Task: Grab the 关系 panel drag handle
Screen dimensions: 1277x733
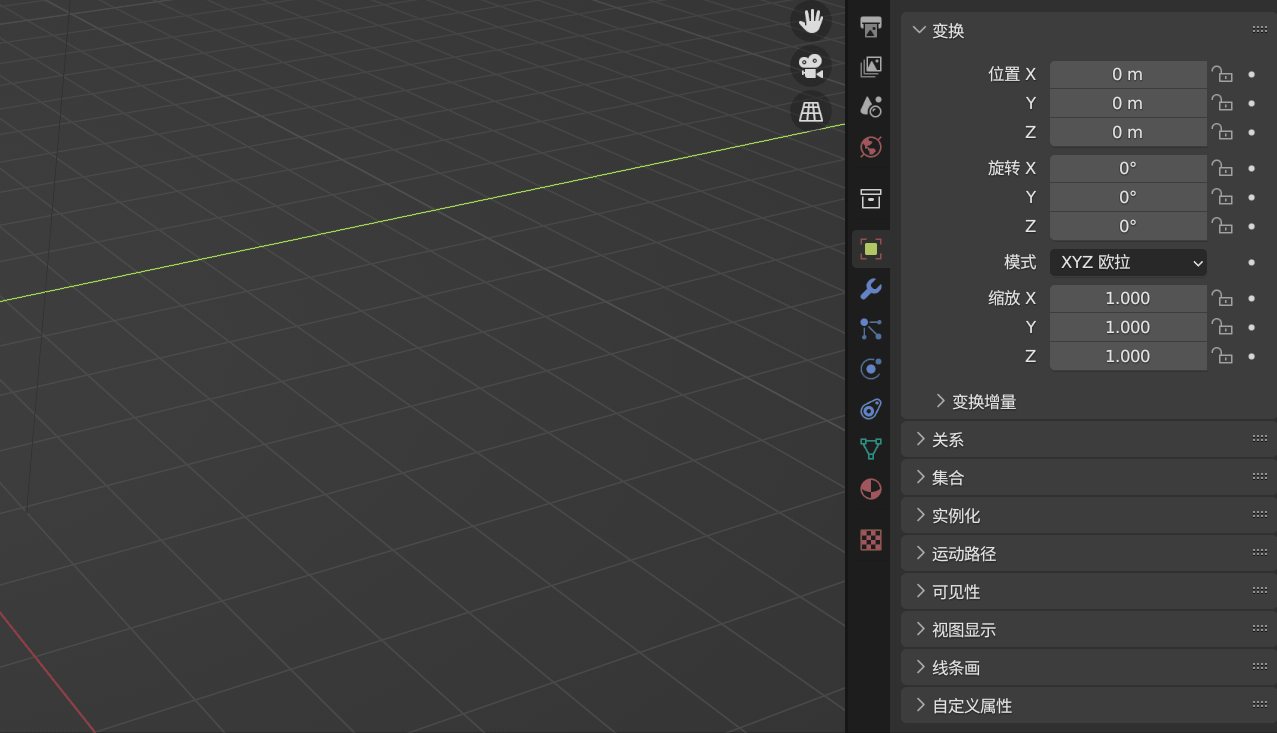Action: 1260,438
